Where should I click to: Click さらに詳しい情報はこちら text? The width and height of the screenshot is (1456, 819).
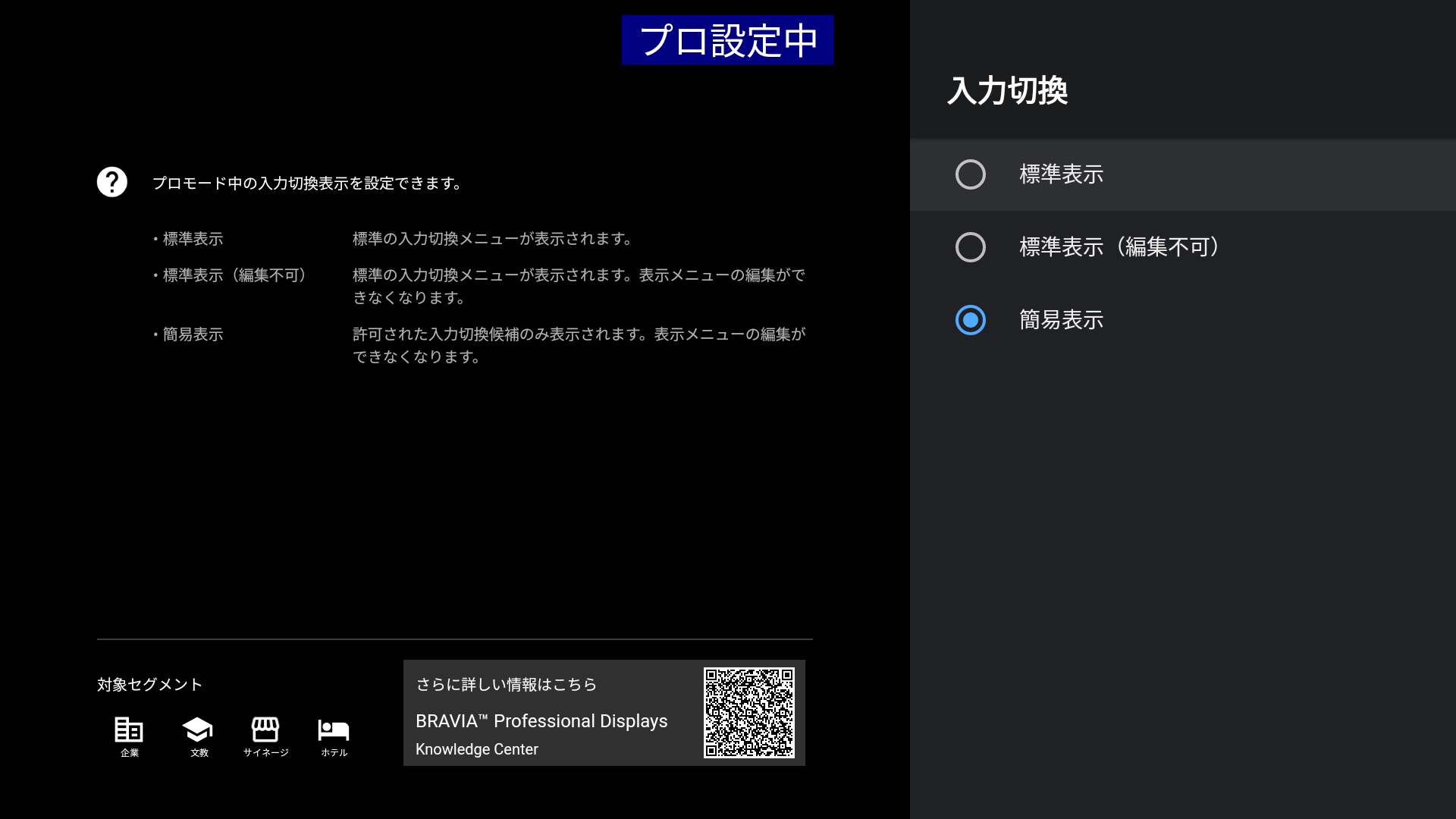tap(507, 685)
